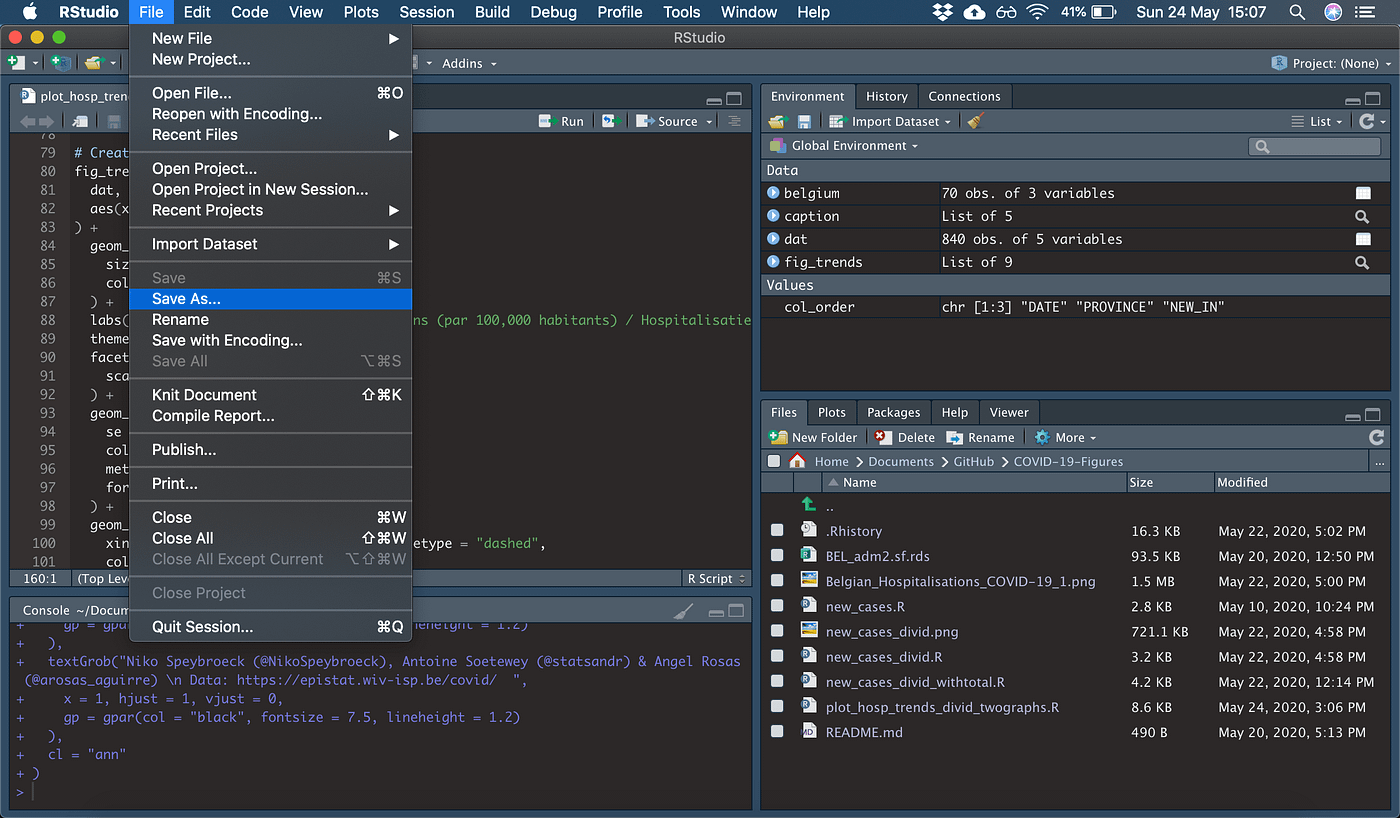This screenshot has height=818, width=1400.
Task: Refresh the Files pane listing
Action: 1376,437
